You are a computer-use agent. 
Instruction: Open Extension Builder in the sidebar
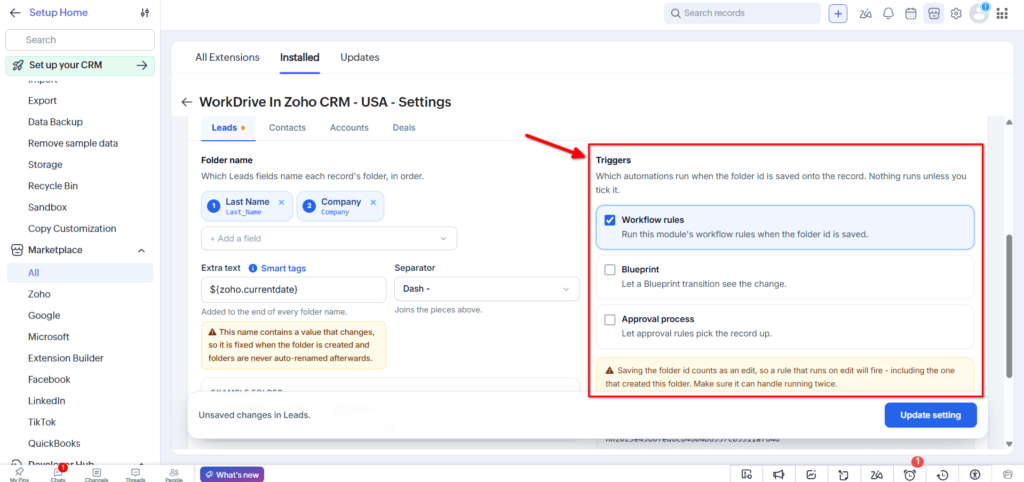66,358
